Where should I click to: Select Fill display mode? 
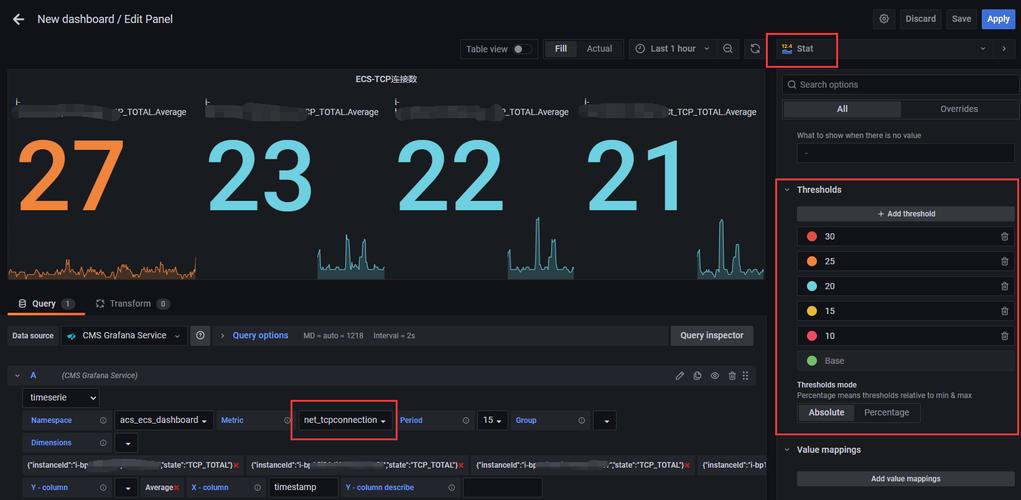click(x=561, y=49)
